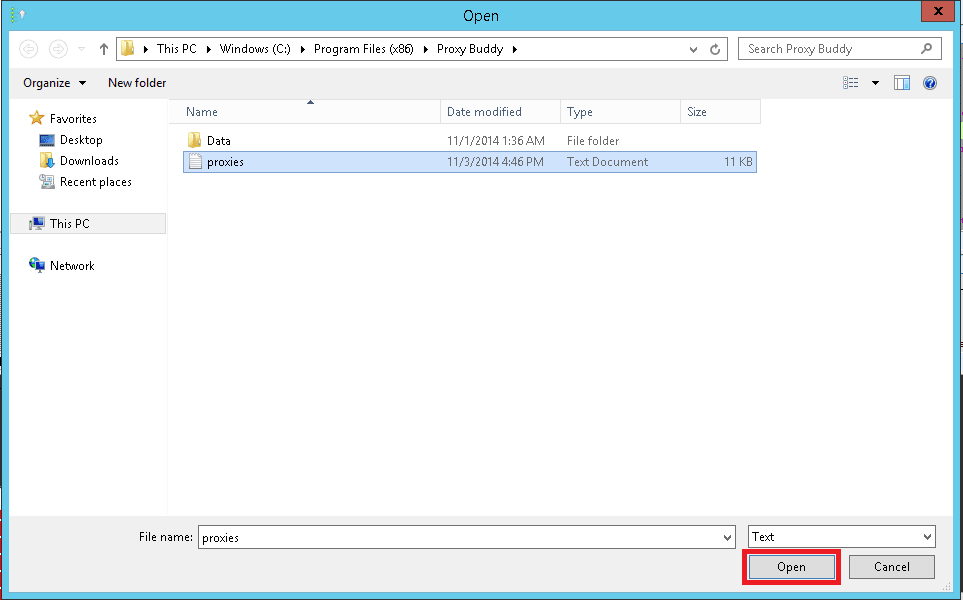The height and width of the screenshot is (600, 963).
Task: Click the Desktop icon in sidebar
Action: coord(47,140)
